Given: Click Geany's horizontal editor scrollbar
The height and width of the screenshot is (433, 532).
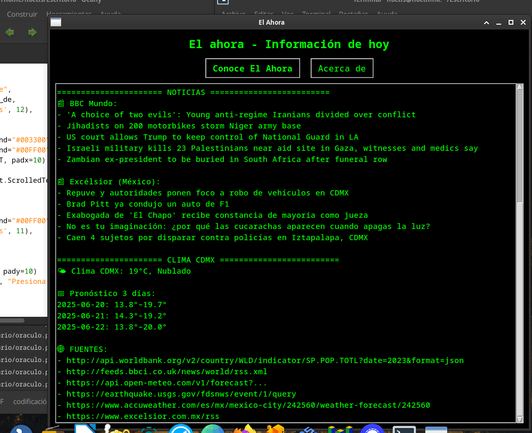Looking at the screenshot, I should pyautogui.click(x=24, y=320).
